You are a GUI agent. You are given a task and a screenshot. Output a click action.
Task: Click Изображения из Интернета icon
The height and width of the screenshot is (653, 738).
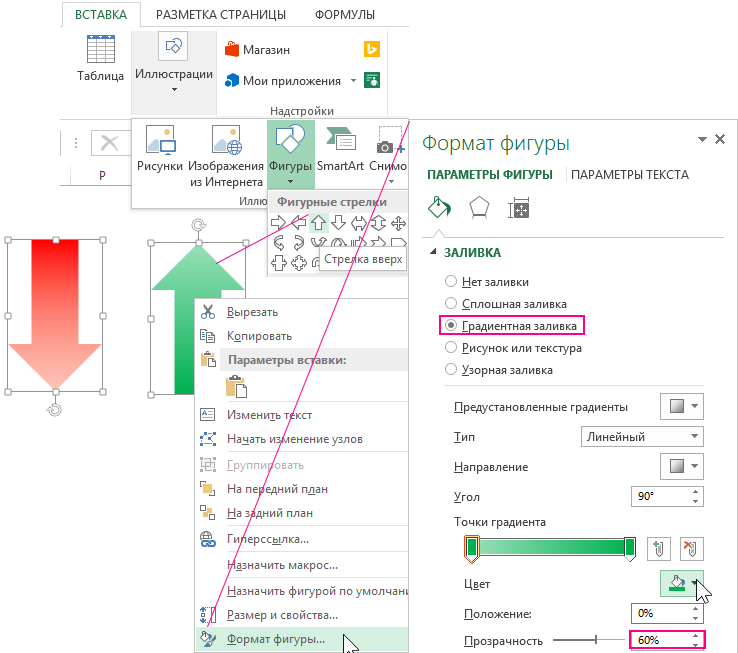pos(226,139)
